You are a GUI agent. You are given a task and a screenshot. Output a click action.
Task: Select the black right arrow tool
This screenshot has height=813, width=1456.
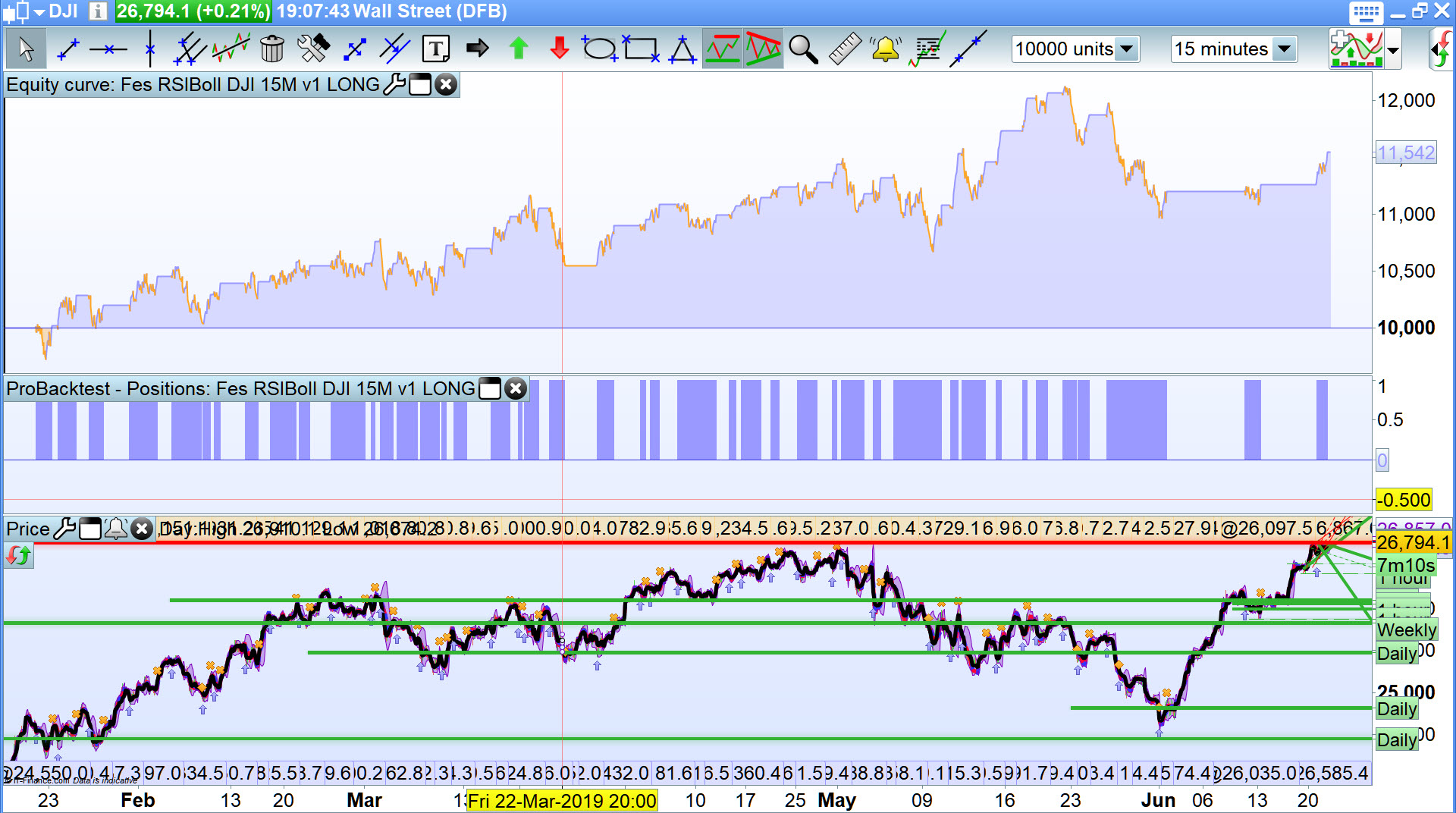[x=478, y=49]
